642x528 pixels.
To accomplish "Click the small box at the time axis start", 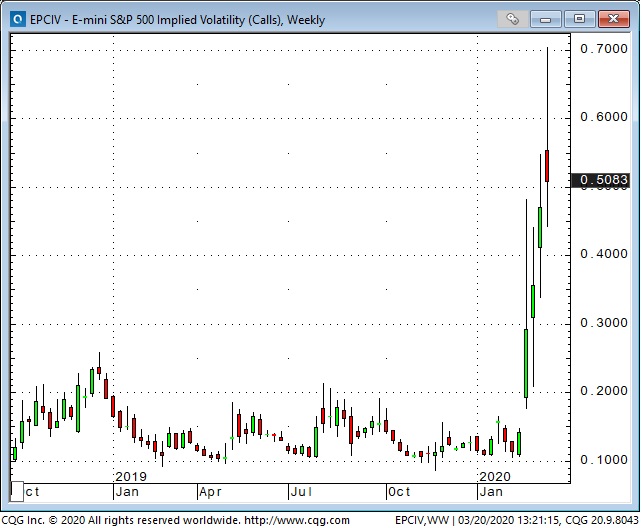I will [17, 491].
